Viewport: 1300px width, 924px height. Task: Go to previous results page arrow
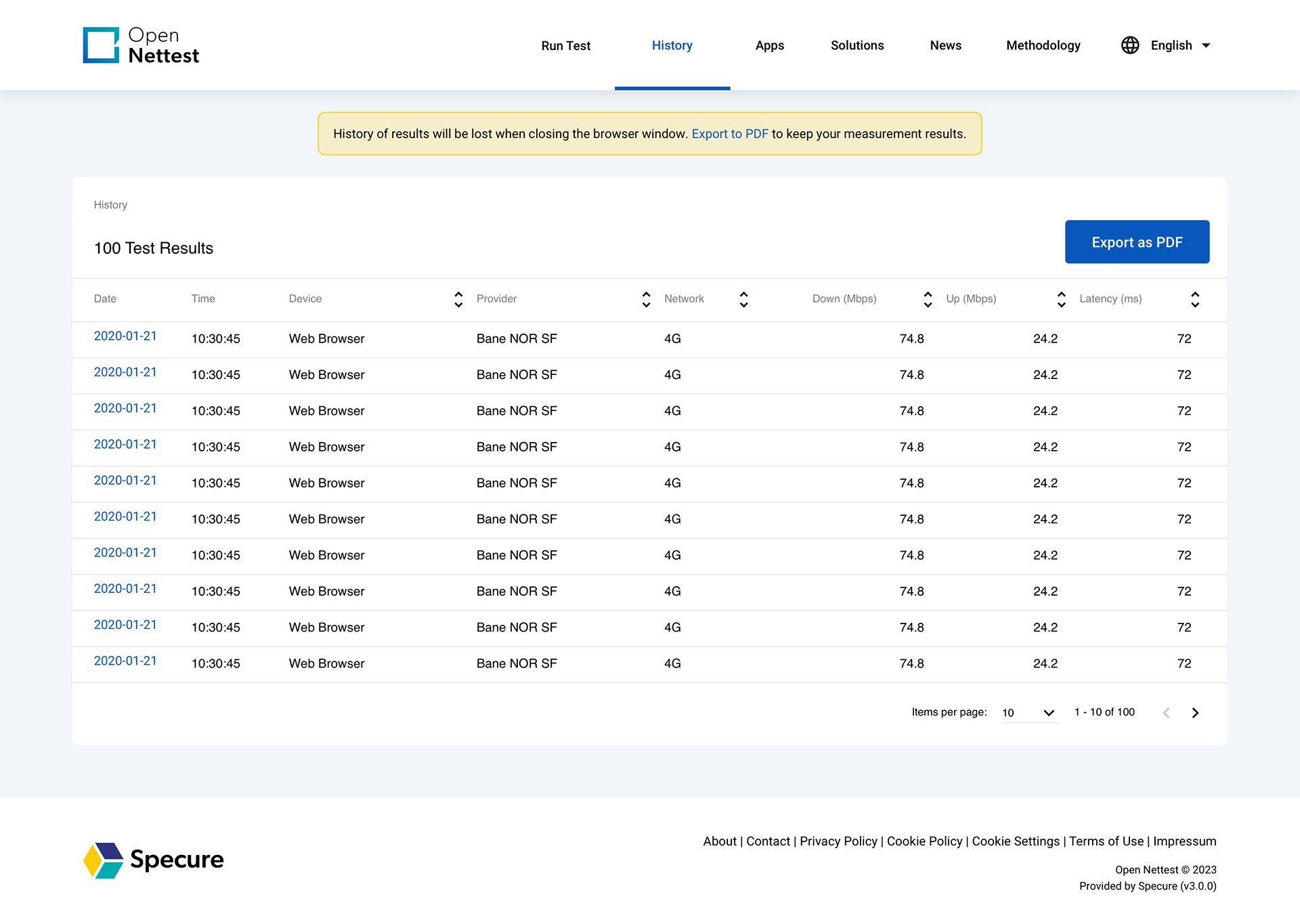(x=1166, y=713)
